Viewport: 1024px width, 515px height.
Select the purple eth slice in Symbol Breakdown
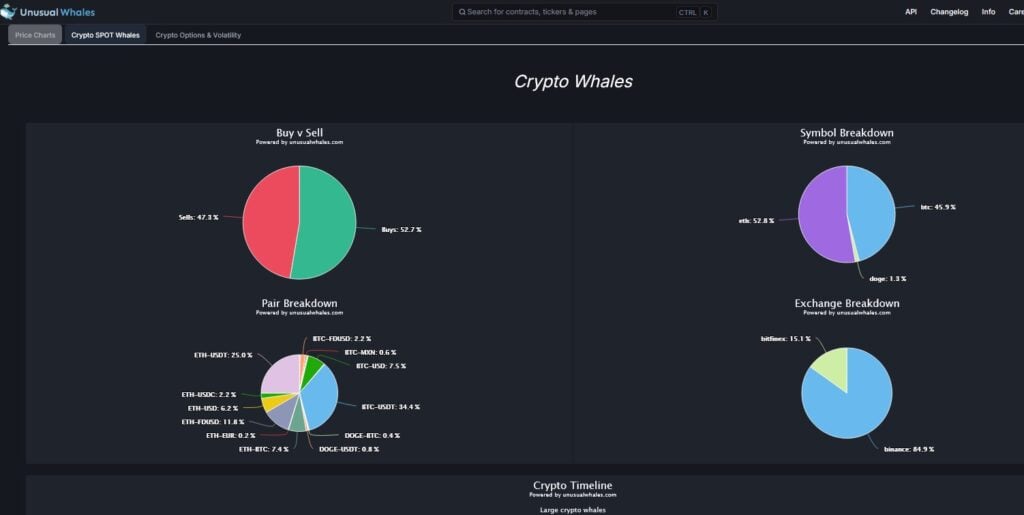pos(822,215)
